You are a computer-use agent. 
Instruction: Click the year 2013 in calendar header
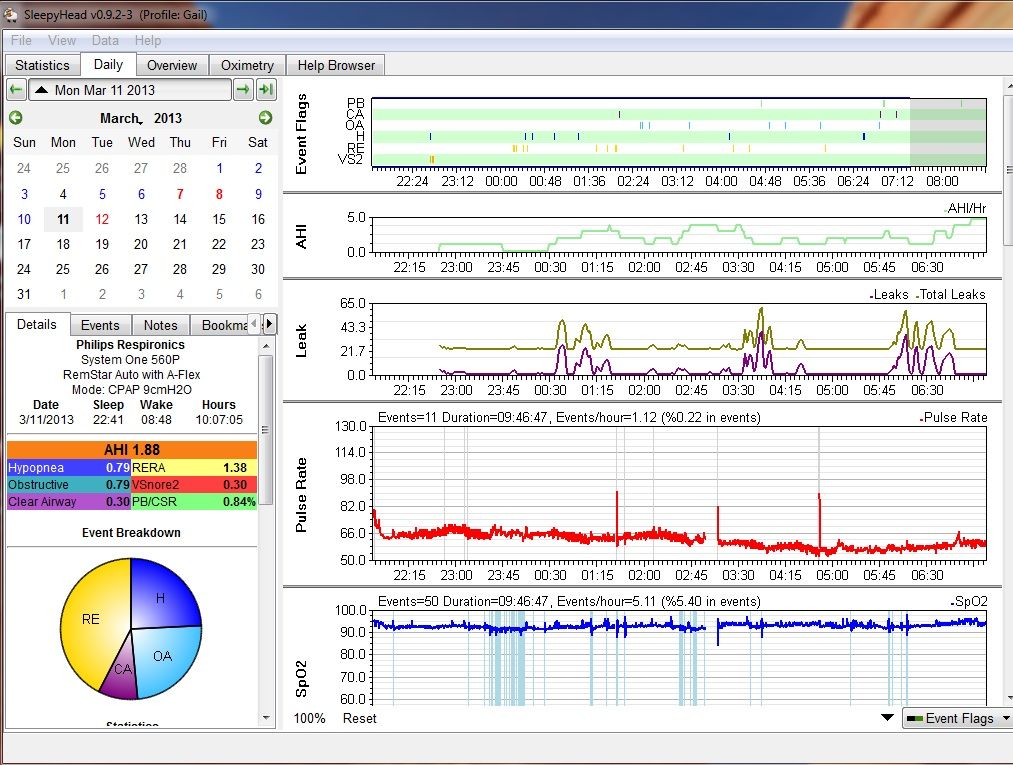pos(168,118)
